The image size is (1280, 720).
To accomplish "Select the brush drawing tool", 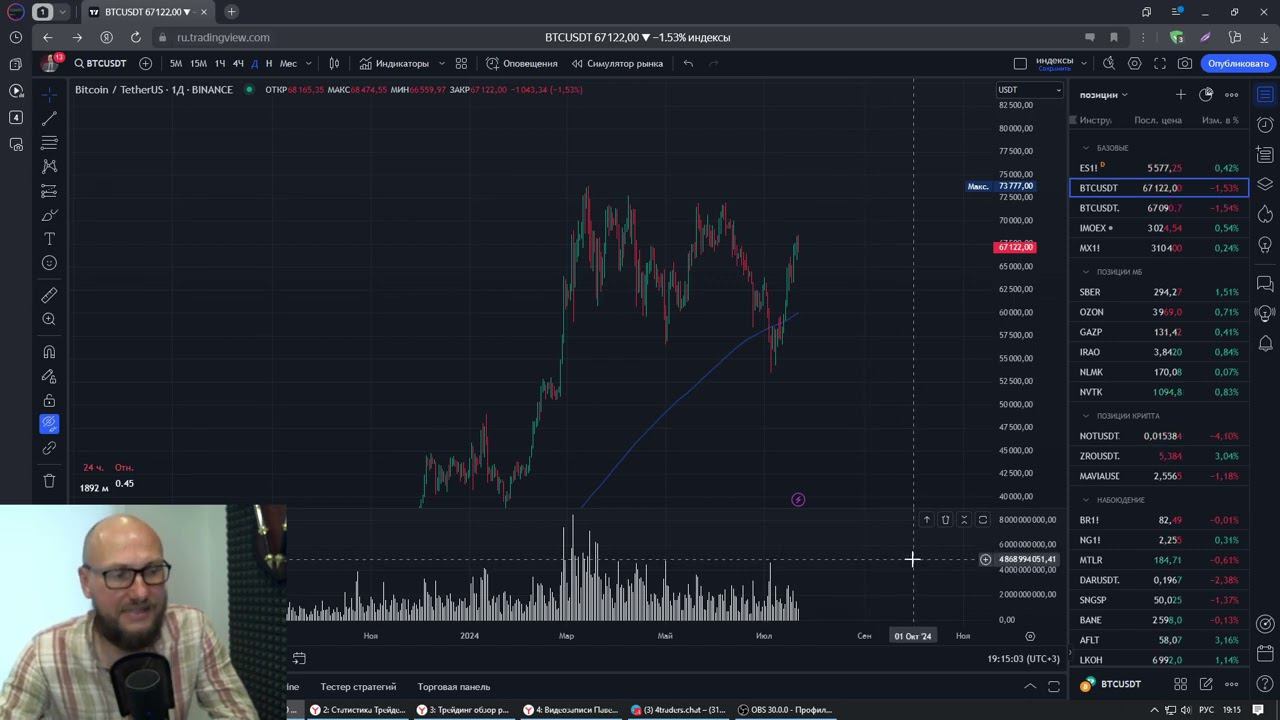I will coord(49,215).
